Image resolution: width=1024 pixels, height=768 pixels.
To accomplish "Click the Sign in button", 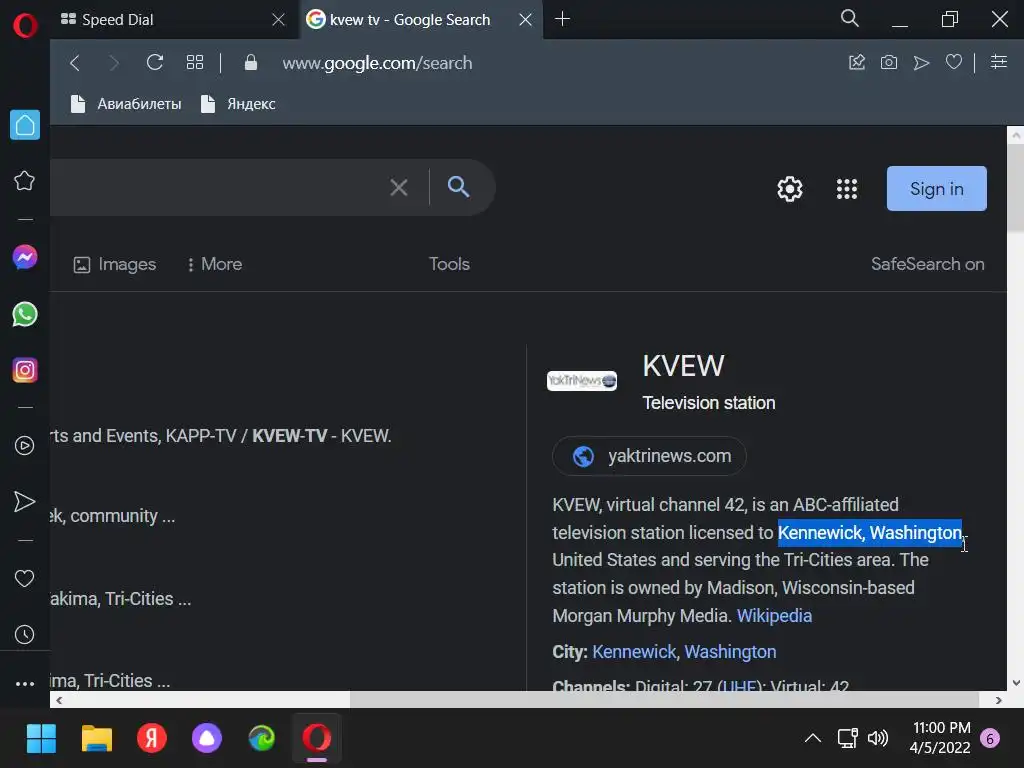I will tap(936, 189).
